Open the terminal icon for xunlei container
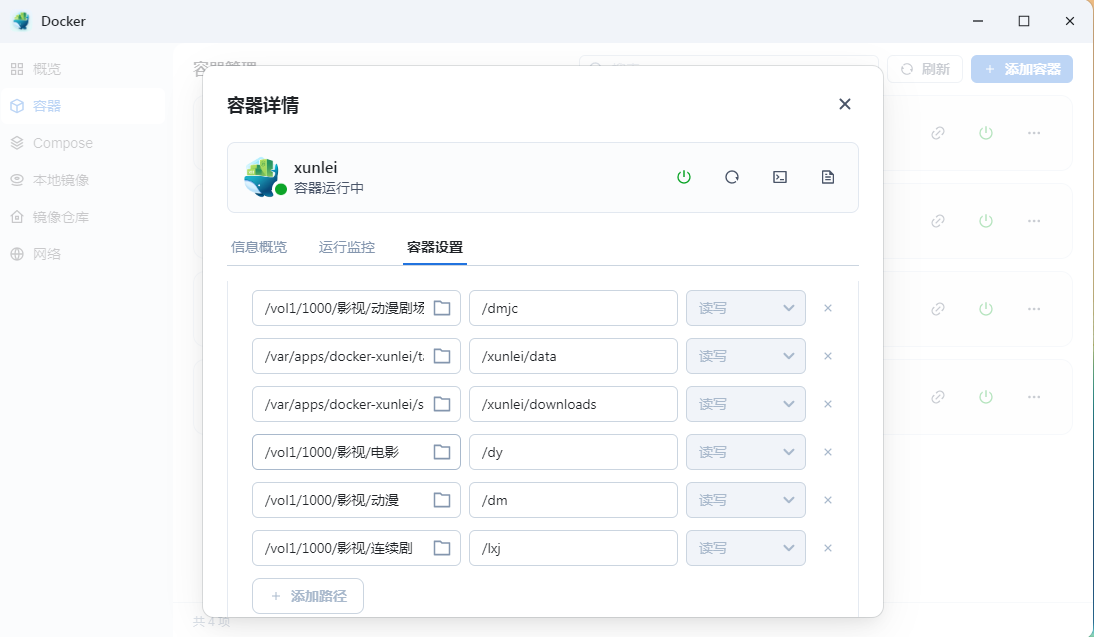 [780, 177]
